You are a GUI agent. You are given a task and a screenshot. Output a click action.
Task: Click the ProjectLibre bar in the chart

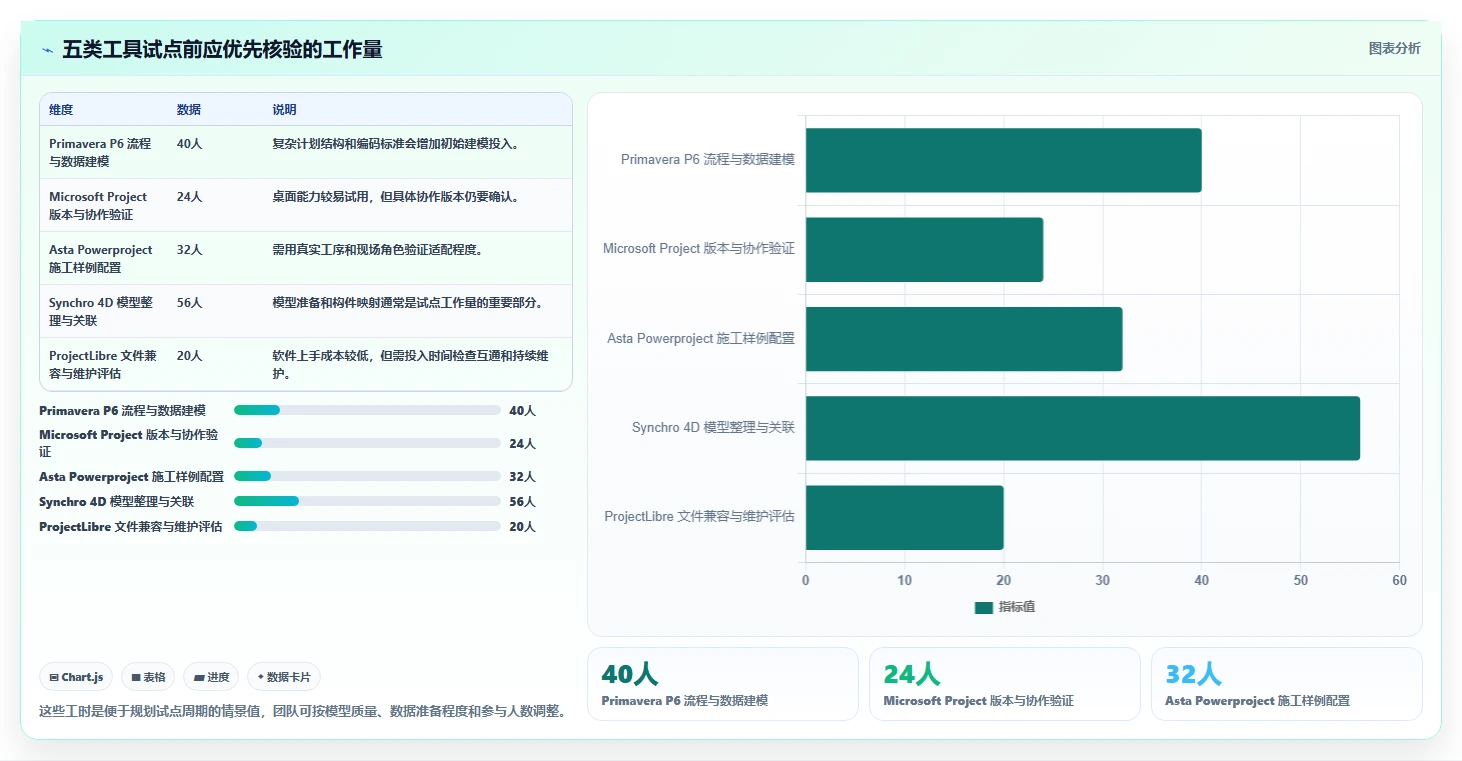pyautogui.click(x=904, y=517)
